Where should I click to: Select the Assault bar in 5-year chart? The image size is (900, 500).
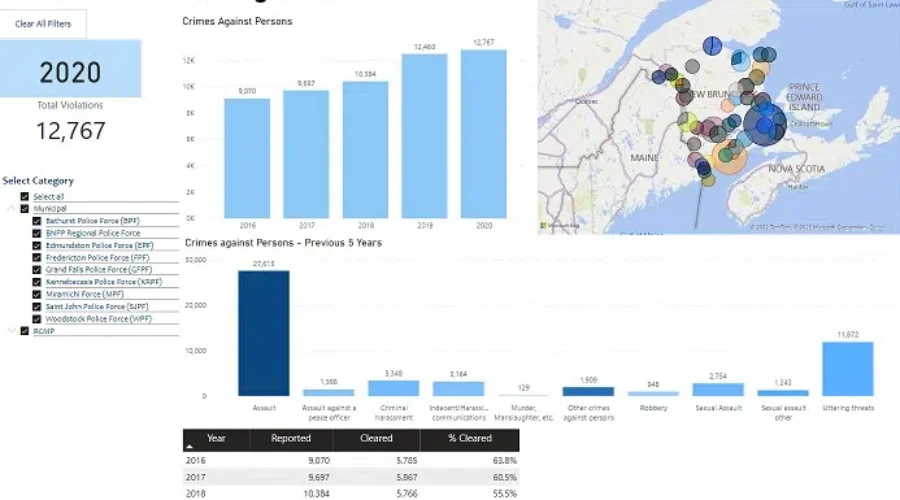[264, 334]
